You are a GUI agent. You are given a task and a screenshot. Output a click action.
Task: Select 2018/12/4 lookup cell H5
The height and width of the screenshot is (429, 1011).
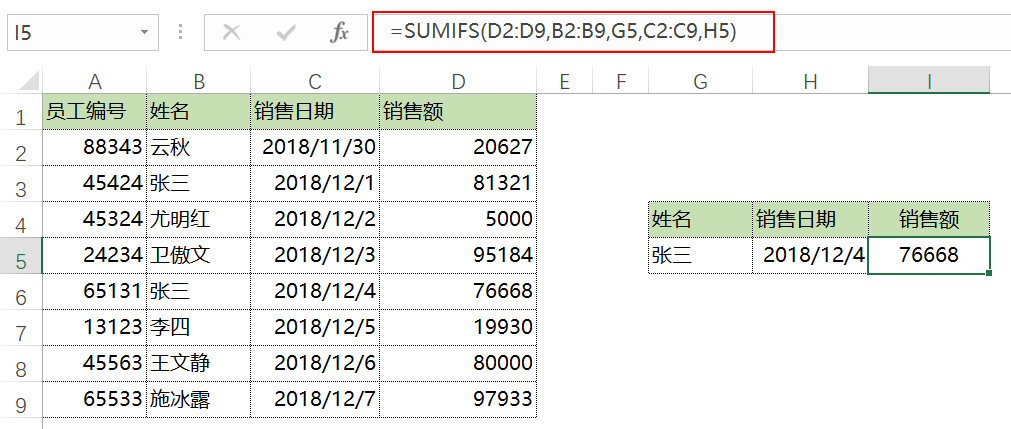click(810, 256)
